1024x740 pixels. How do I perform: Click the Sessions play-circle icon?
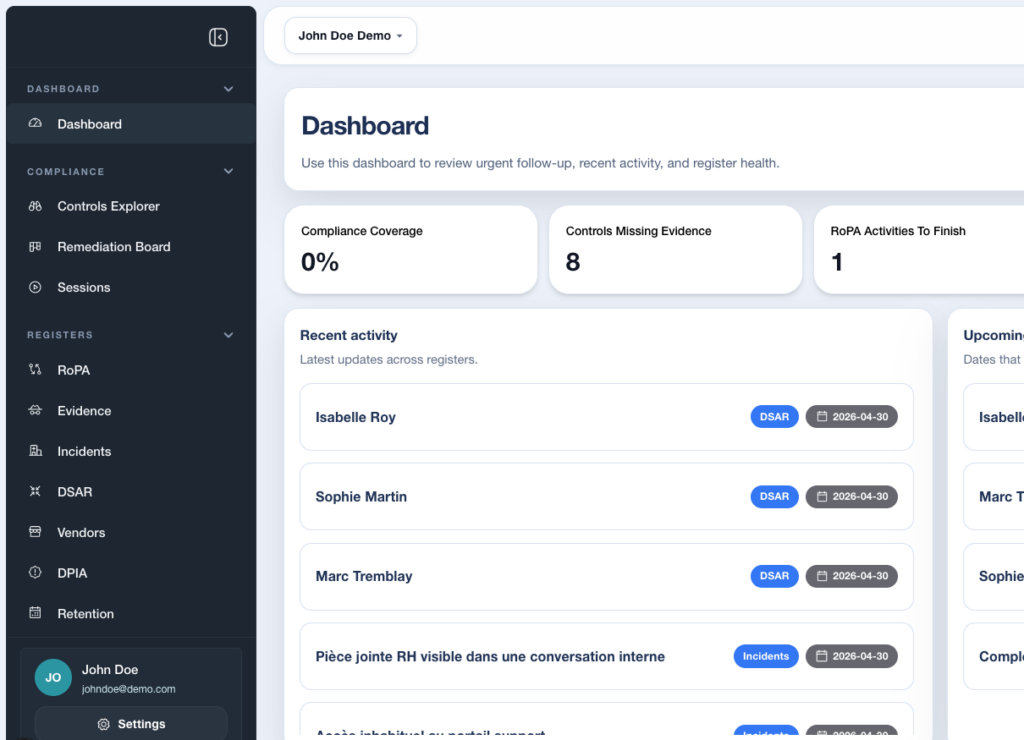point(35,287)
